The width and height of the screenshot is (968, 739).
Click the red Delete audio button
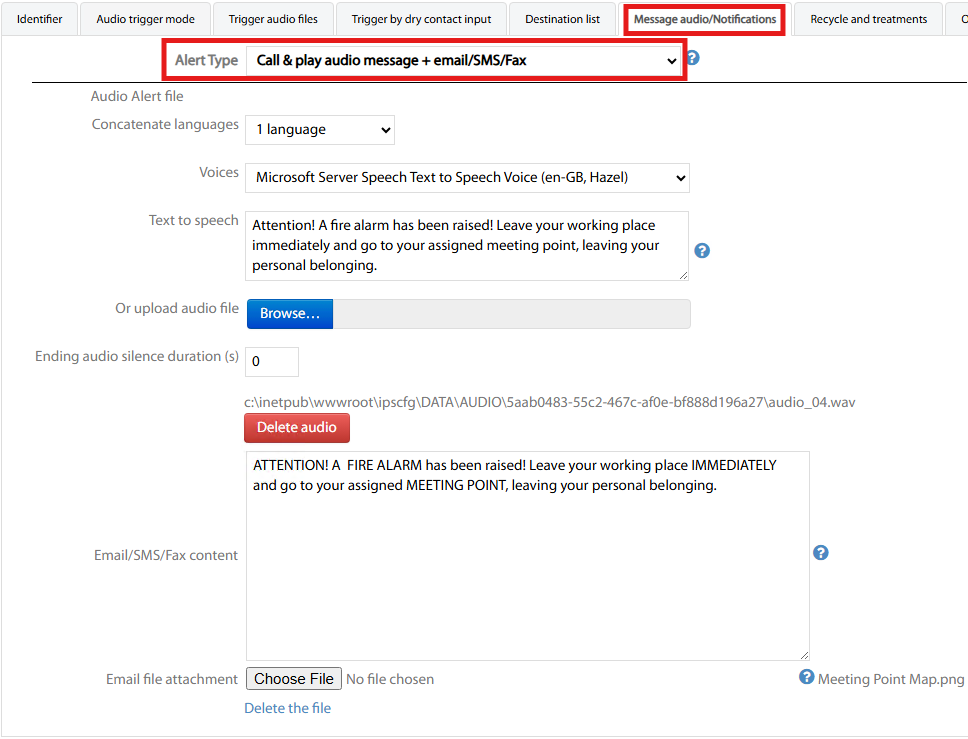(297, 428)
